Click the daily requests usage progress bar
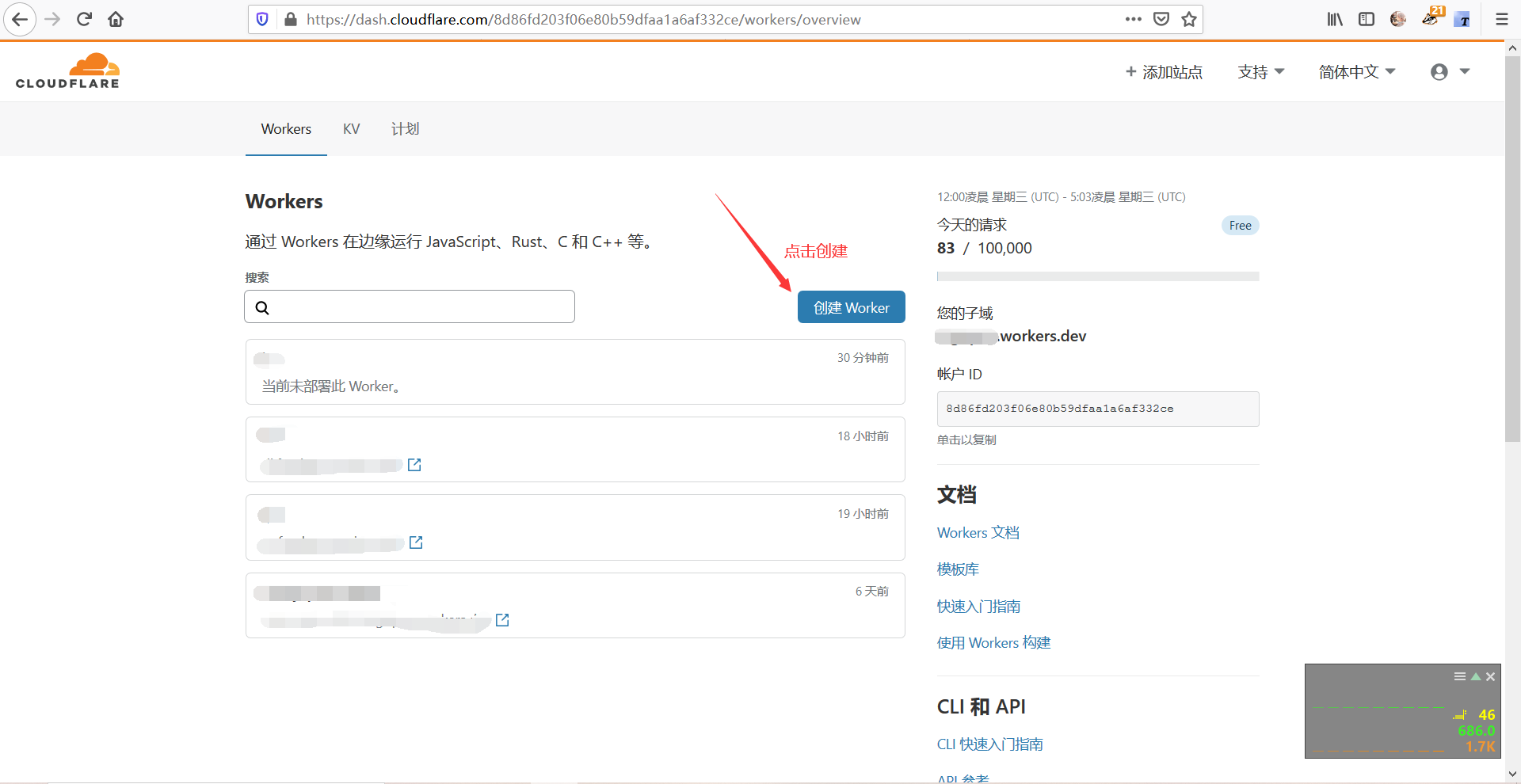1521x784 pixels. pos(1098,276)
